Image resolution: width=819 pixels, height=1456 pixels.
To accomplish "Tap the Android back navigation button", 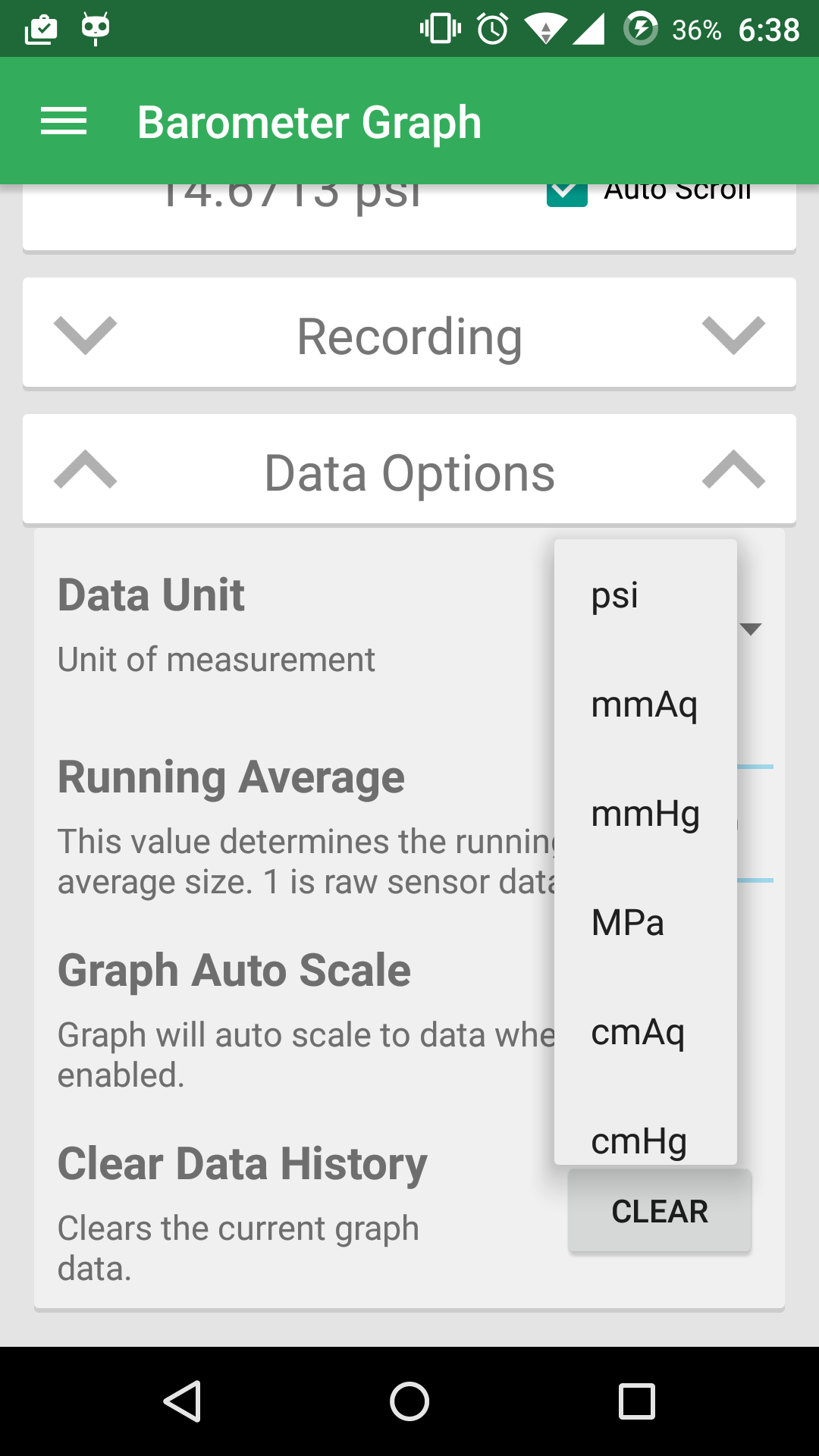I will (182, 1401).
